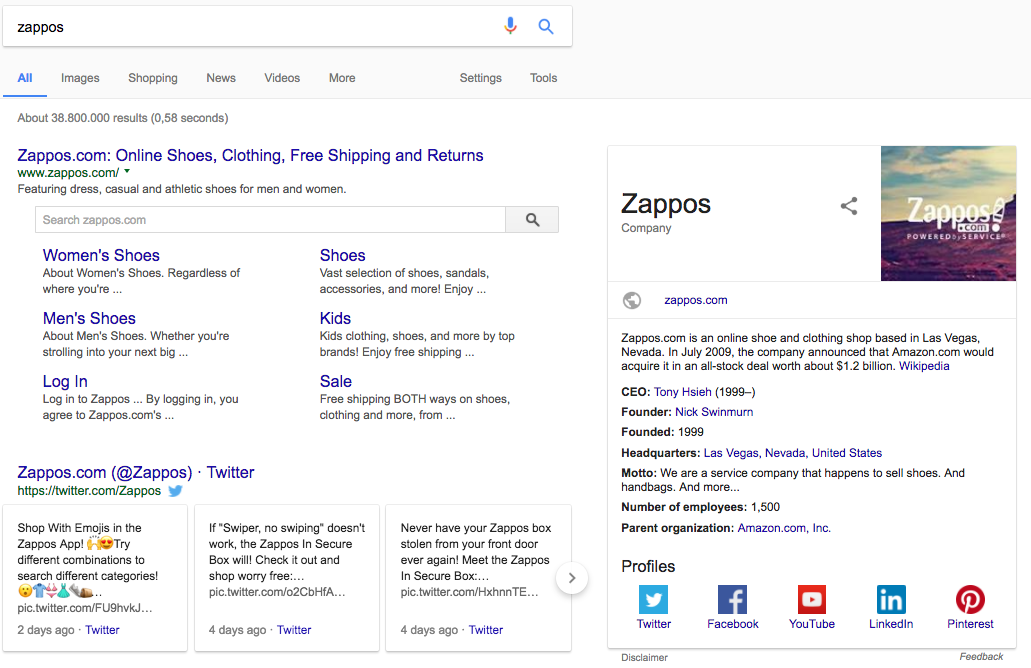Click the About 38.800.000 results text
The width and height of the screenshot is (1031, 668).
pos(123,118)
